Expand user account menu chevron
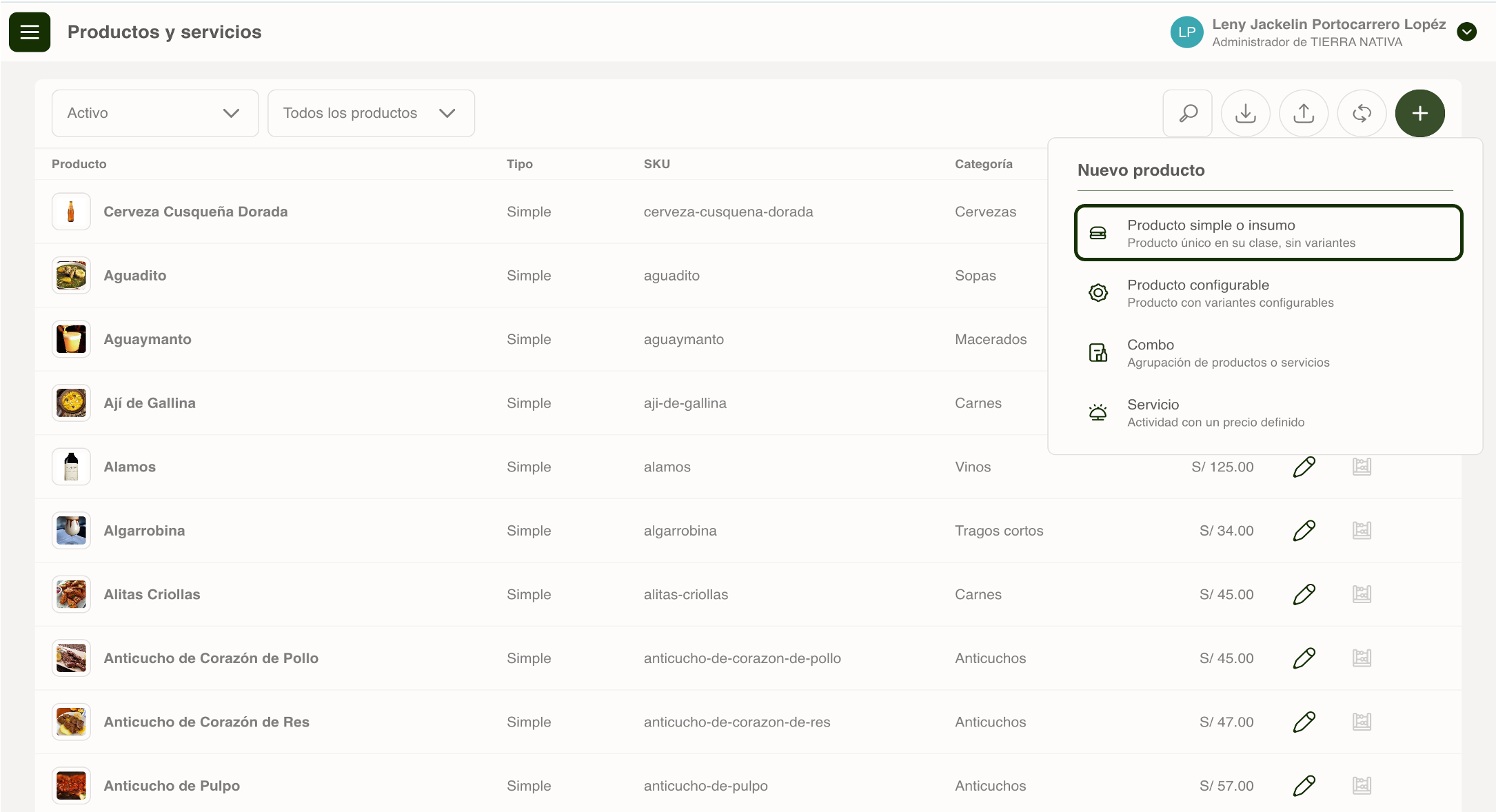Screen dimensions: 1496x812 [1466, 32]
